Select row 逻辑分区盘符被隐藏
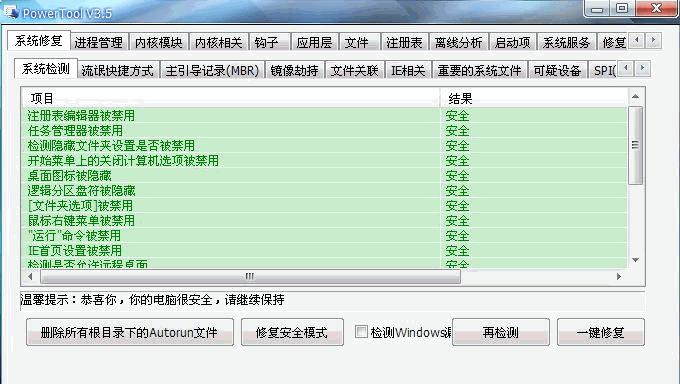 click(x=324, y=190)
